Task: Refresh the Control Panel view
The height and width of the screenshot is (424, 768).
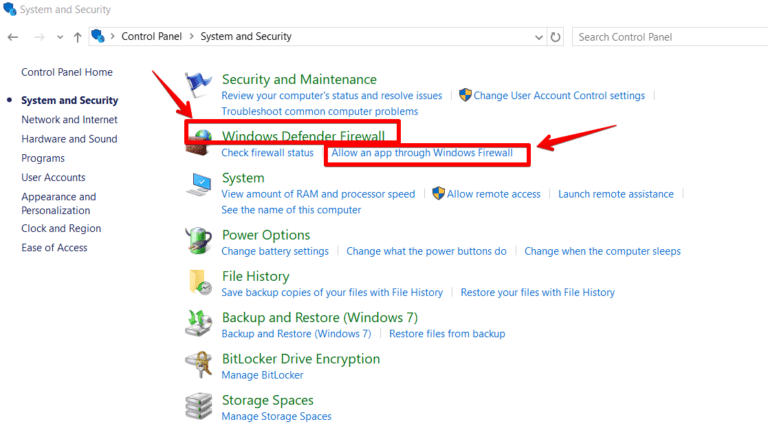Action: point(556,37)
